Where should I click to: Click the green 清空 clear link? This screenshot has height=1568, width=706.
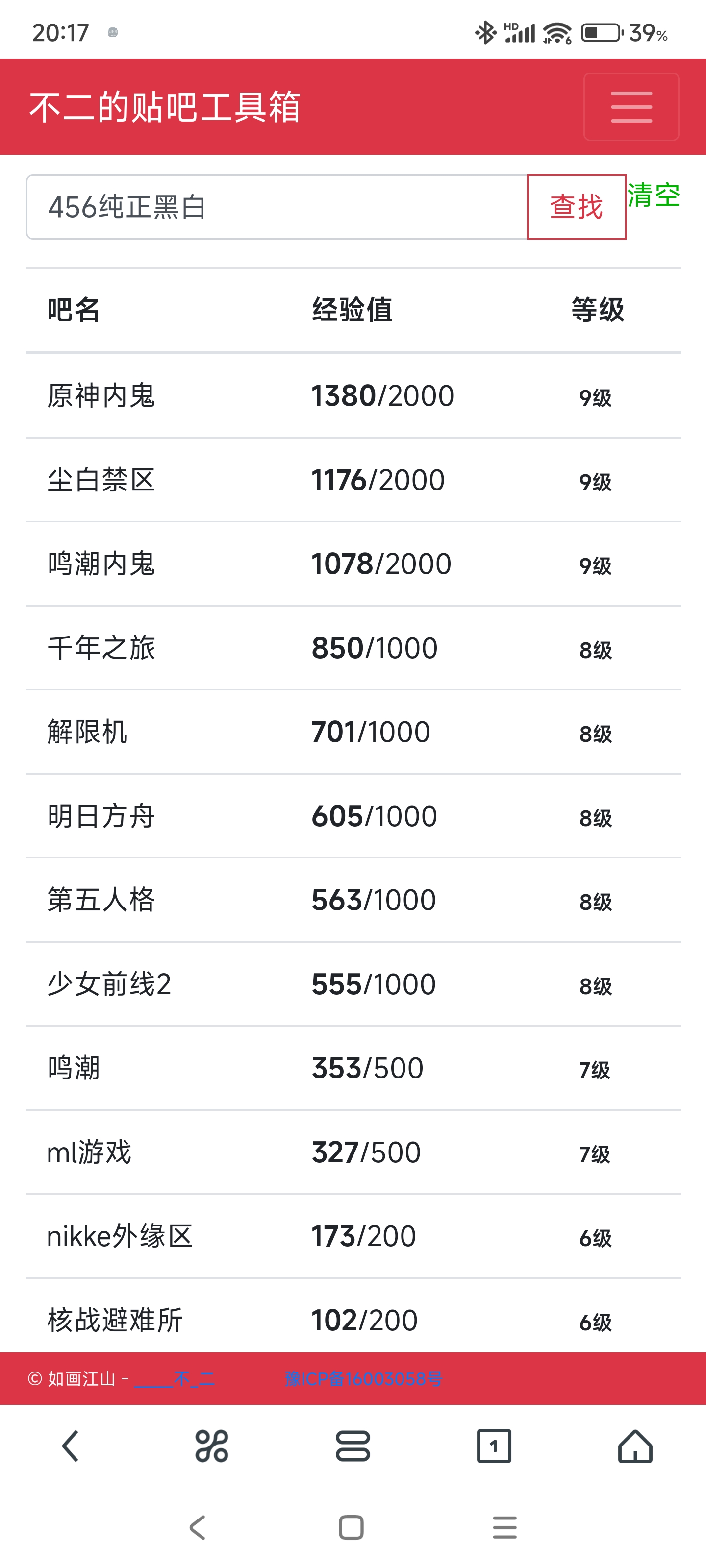tap(654, 196)
